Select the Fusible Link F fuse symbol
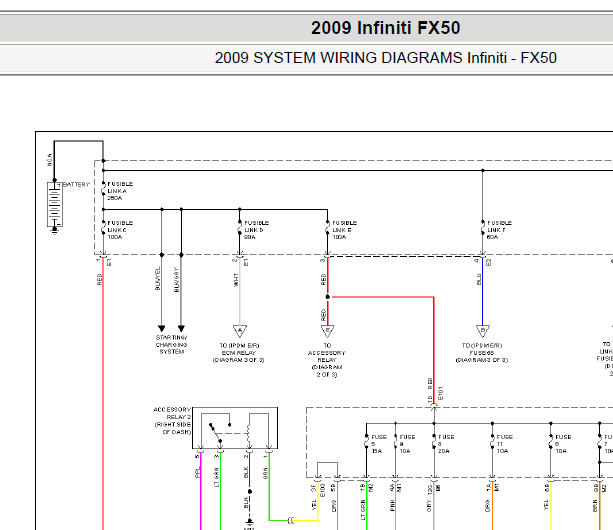 (483, 228)
